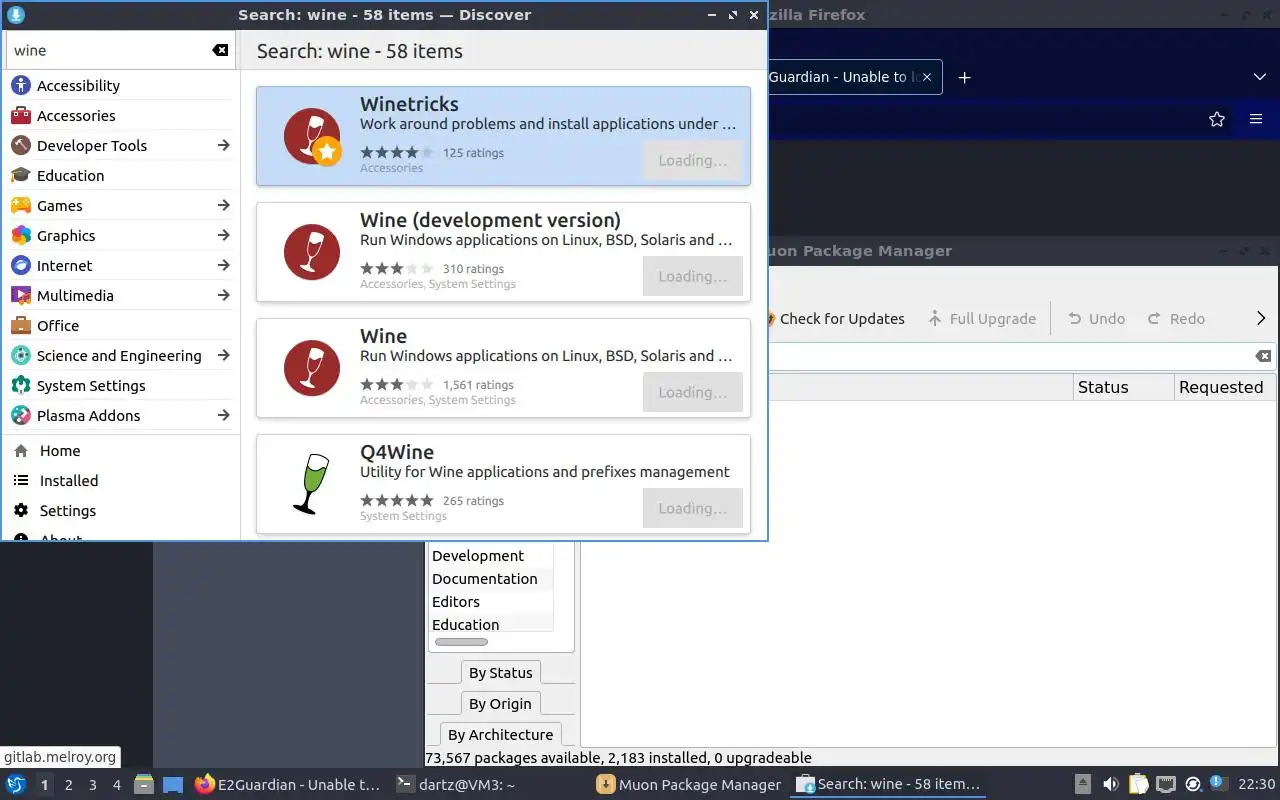Open the volume control tray icon
Viewport: 1280px width, 800px height.
tap(1110, 784)
